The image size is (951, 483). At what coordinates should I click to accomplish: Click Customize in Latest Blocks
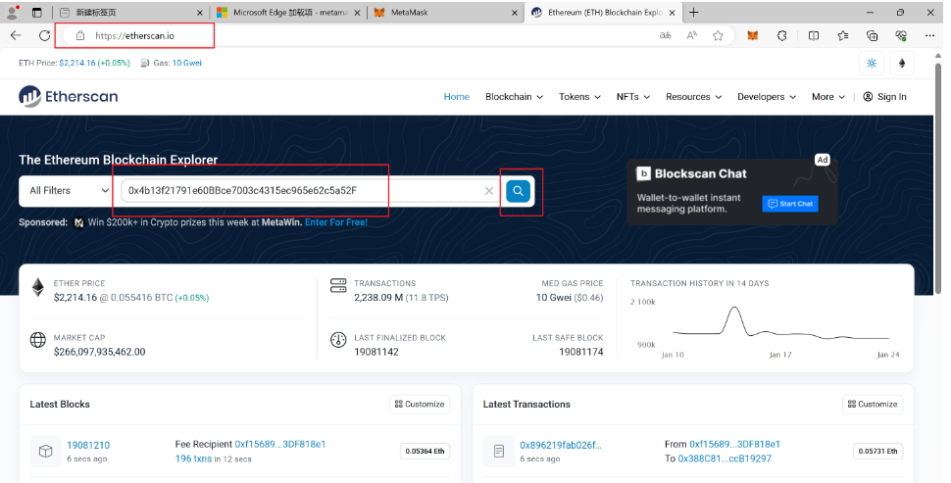click(x=419, y=404)
